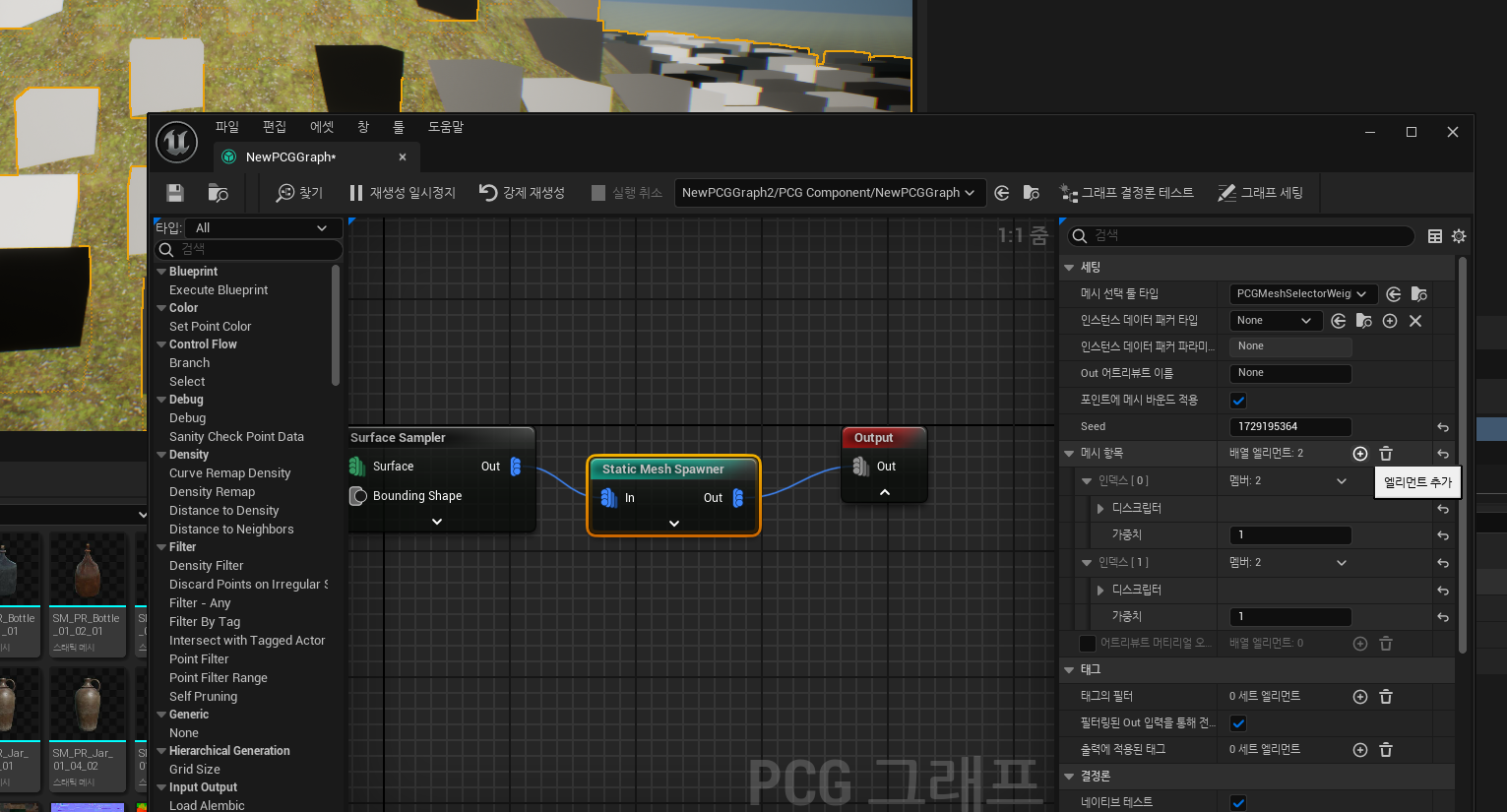Add element to 태그의 필터 set

tap(1360, 697)
